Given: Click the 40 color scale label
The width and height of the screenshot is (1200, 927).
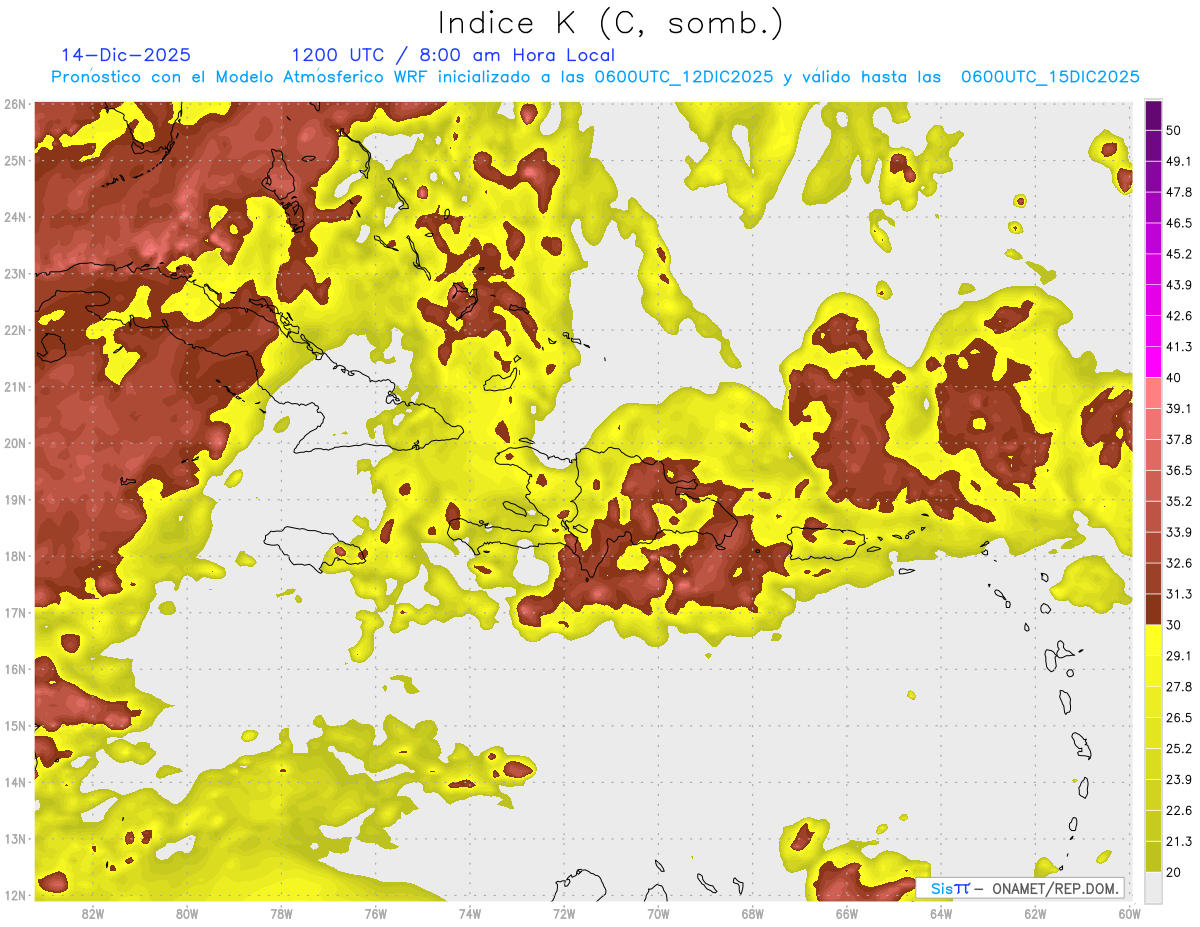Looking at the screenshot, I should 1173,378.
